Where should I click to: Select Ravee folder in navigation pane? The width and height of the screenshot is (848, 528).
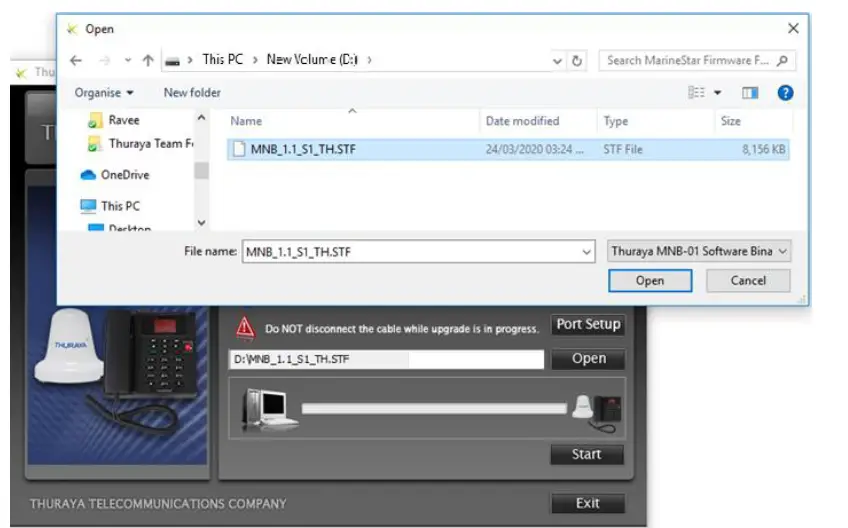[124, 120]
